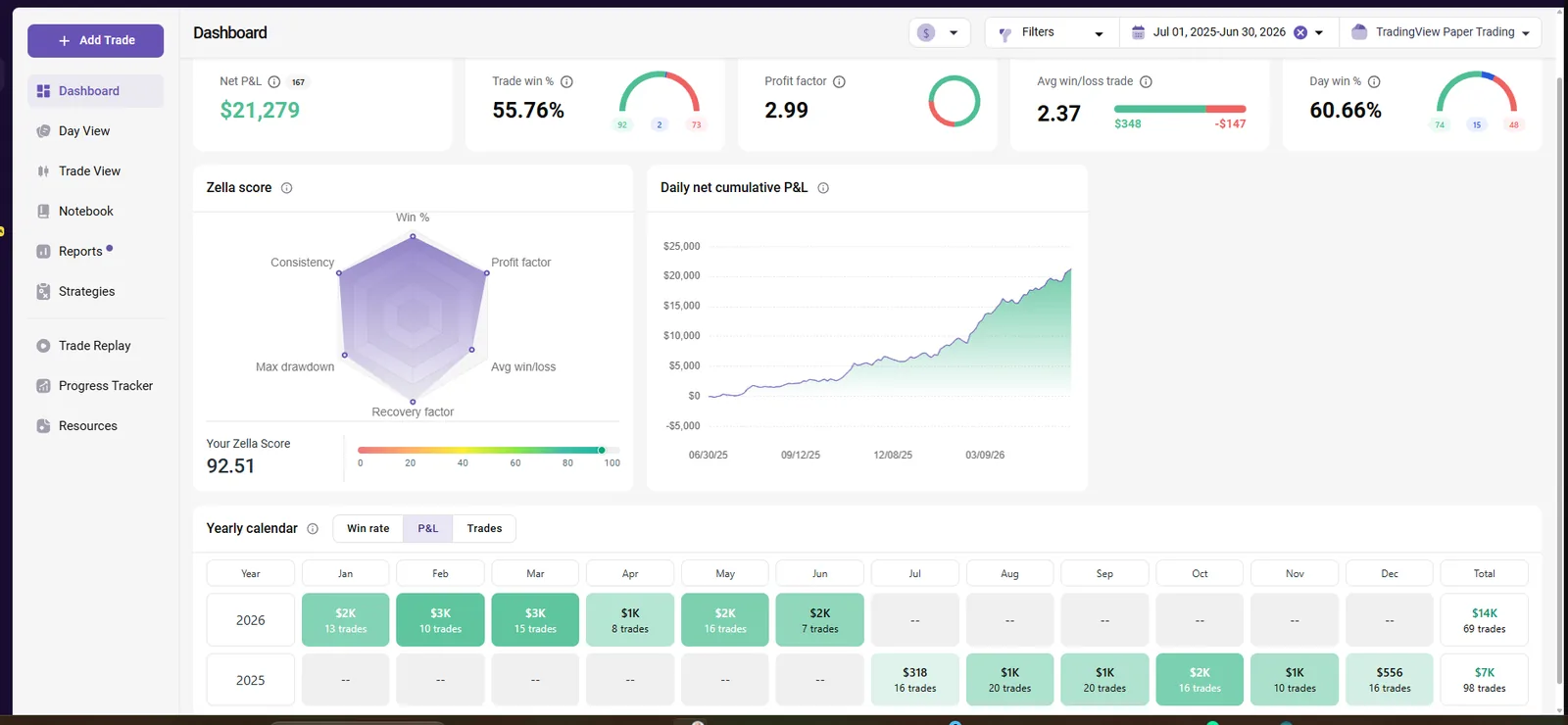Click the 92 winning trades badge

(622, 125)
